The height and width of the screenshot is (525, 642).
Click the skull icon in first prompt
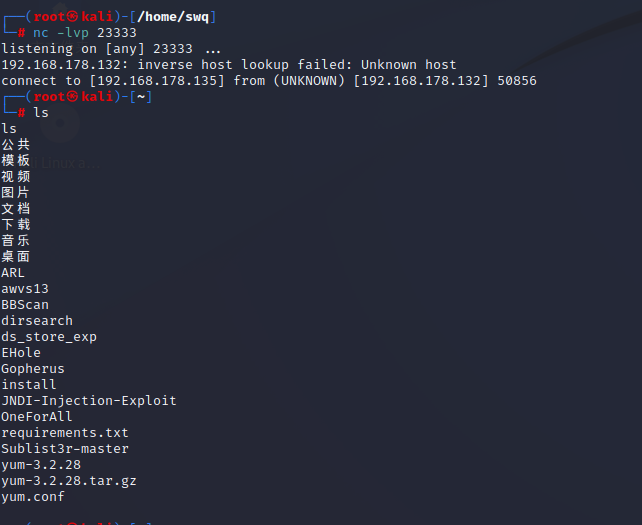(x=72, y=17)
